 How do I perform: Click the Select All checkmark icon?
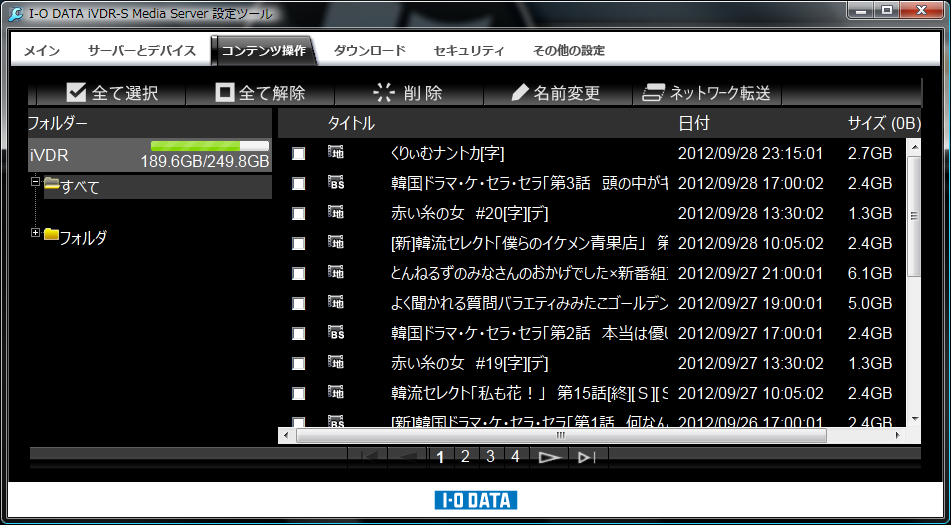pyautogui.click(x=76, y=92)
